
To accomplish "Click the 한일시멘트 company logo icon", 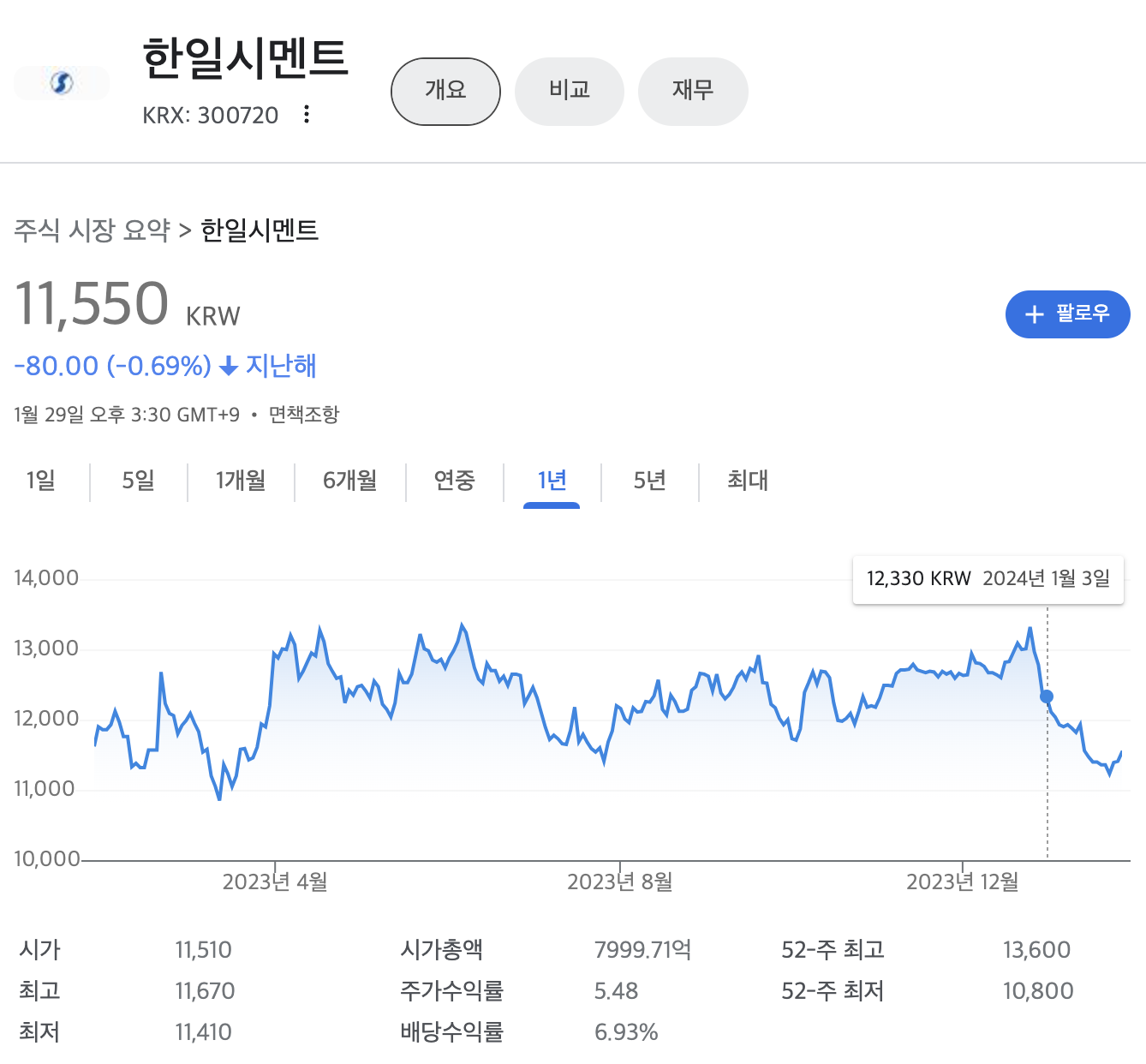I will click(62, 83).
